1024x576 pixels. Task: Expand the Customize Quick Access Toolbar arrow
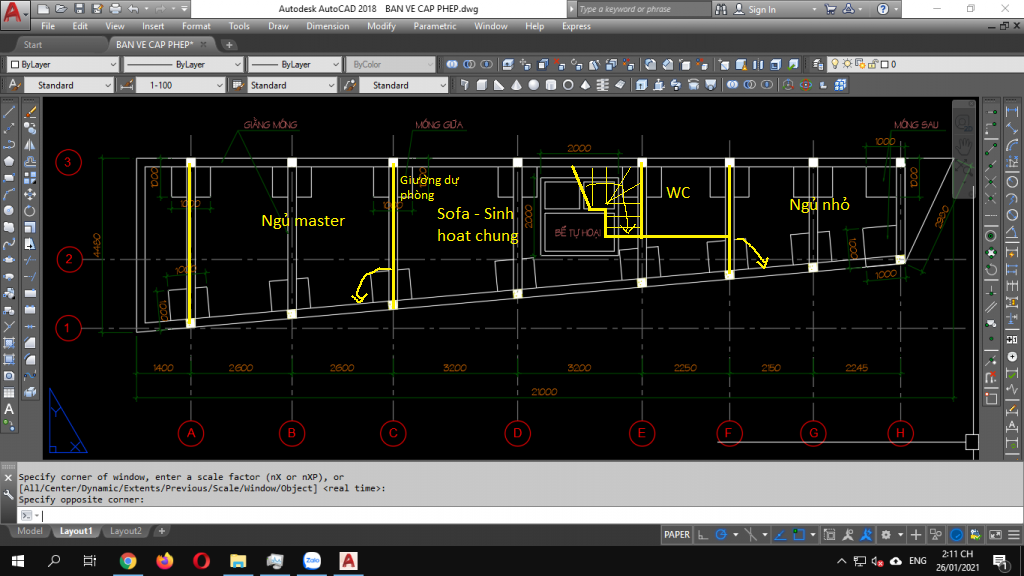tap(185, 9)
